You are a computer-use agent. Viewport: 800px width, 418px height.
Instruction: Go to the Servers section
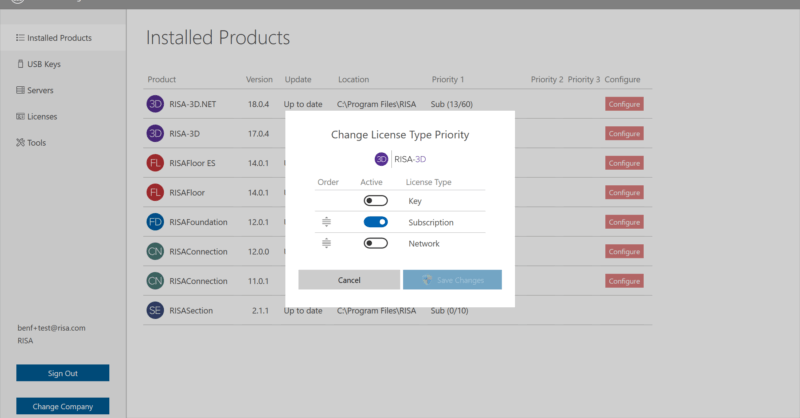40,90
